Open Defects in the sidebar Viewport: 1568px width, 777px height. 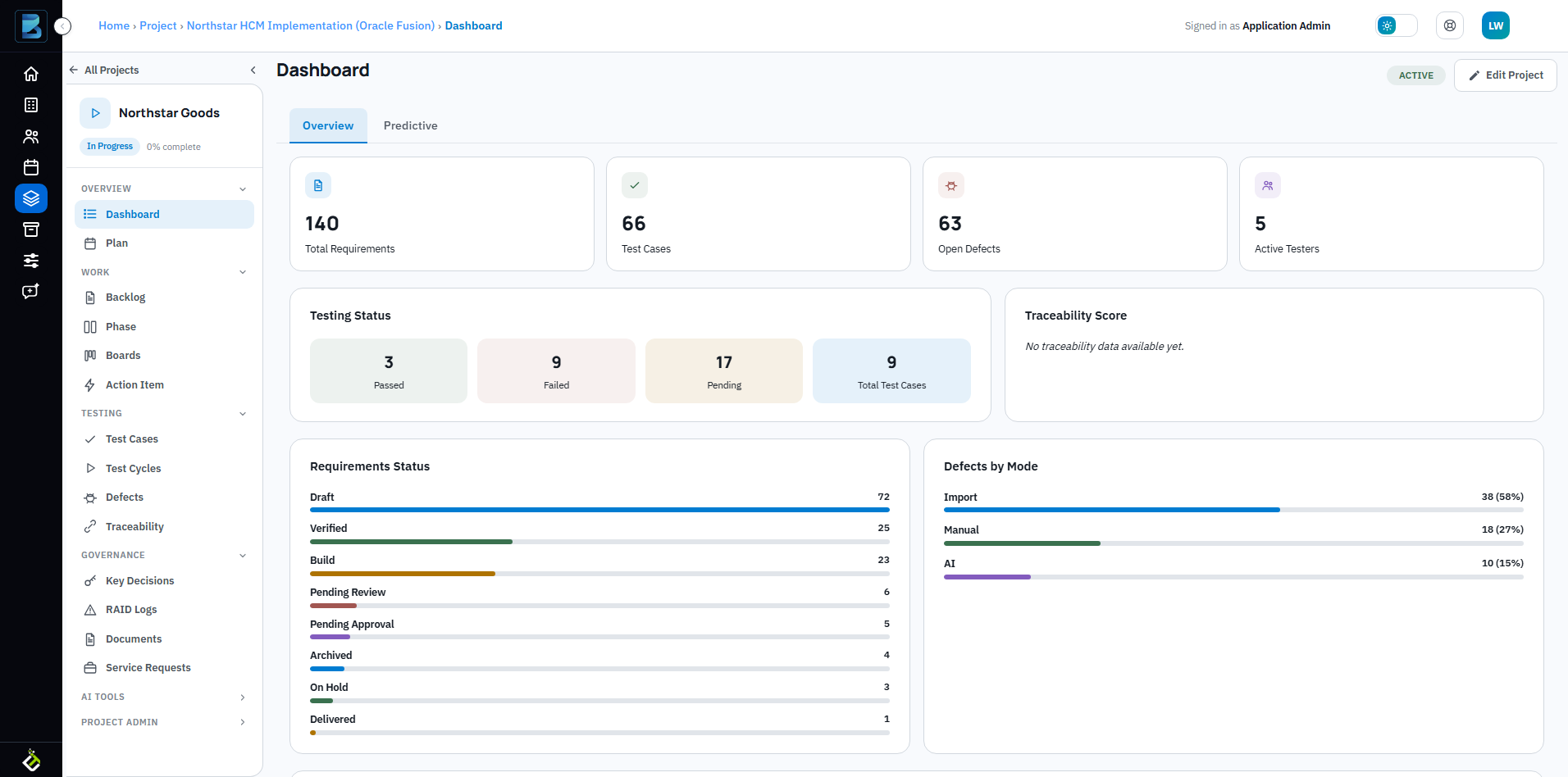(164, 498)
